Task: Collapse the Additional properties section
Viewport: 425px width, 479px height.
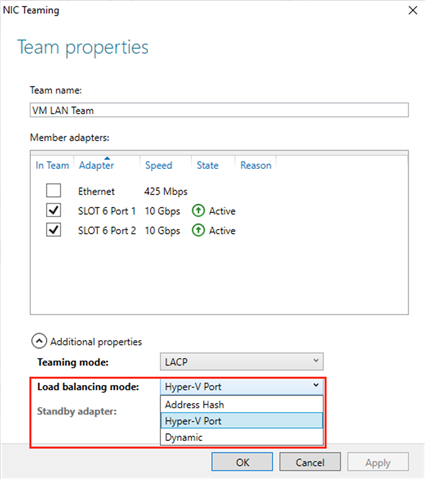Action: tap(39, 341)
